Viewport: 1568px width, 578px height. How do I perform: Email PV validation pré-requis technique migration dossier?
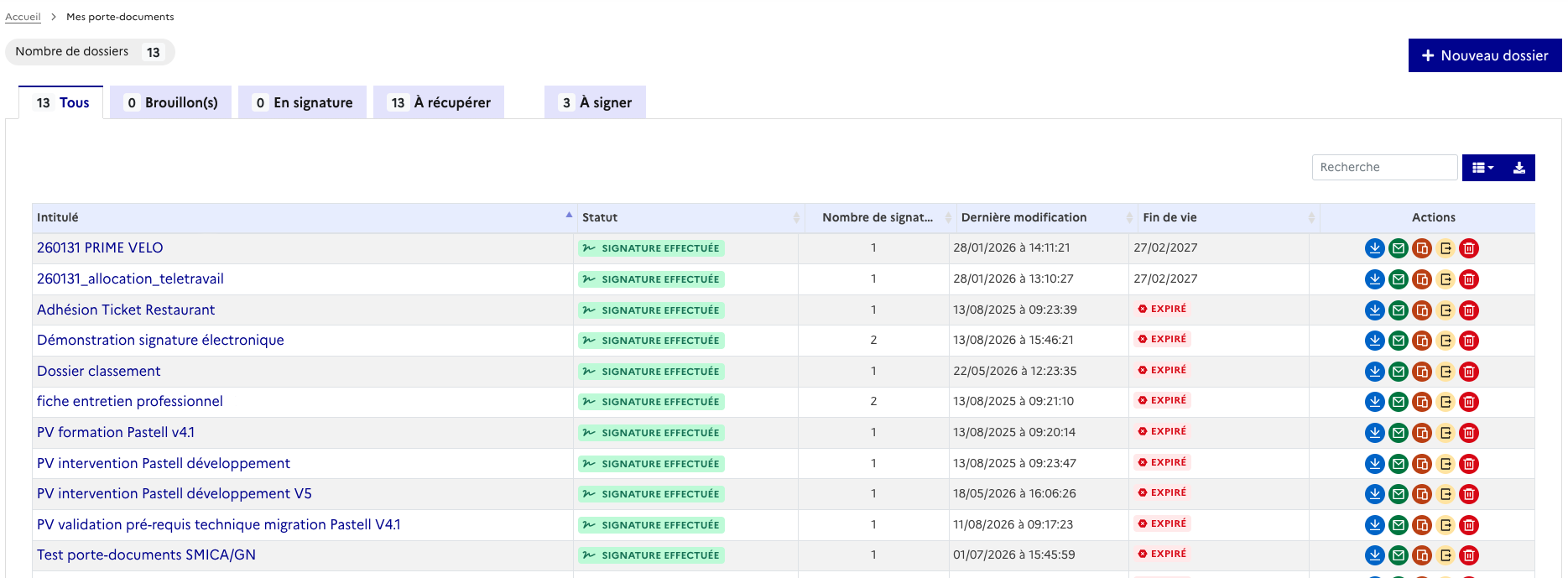[x=1398, y=525]
